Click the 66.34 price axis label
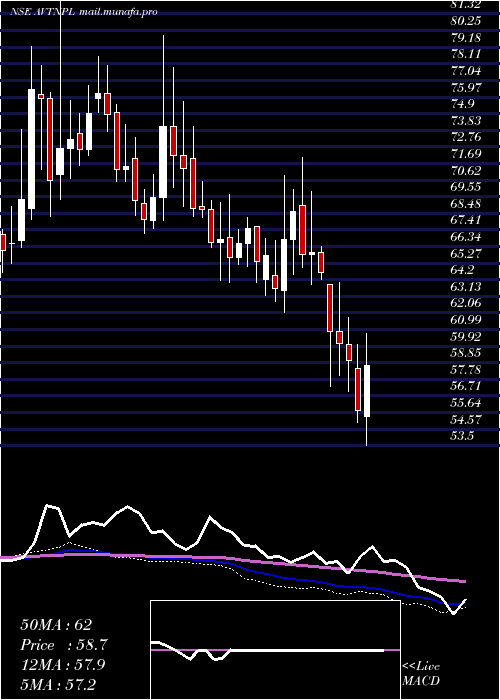 coord(466,237)
